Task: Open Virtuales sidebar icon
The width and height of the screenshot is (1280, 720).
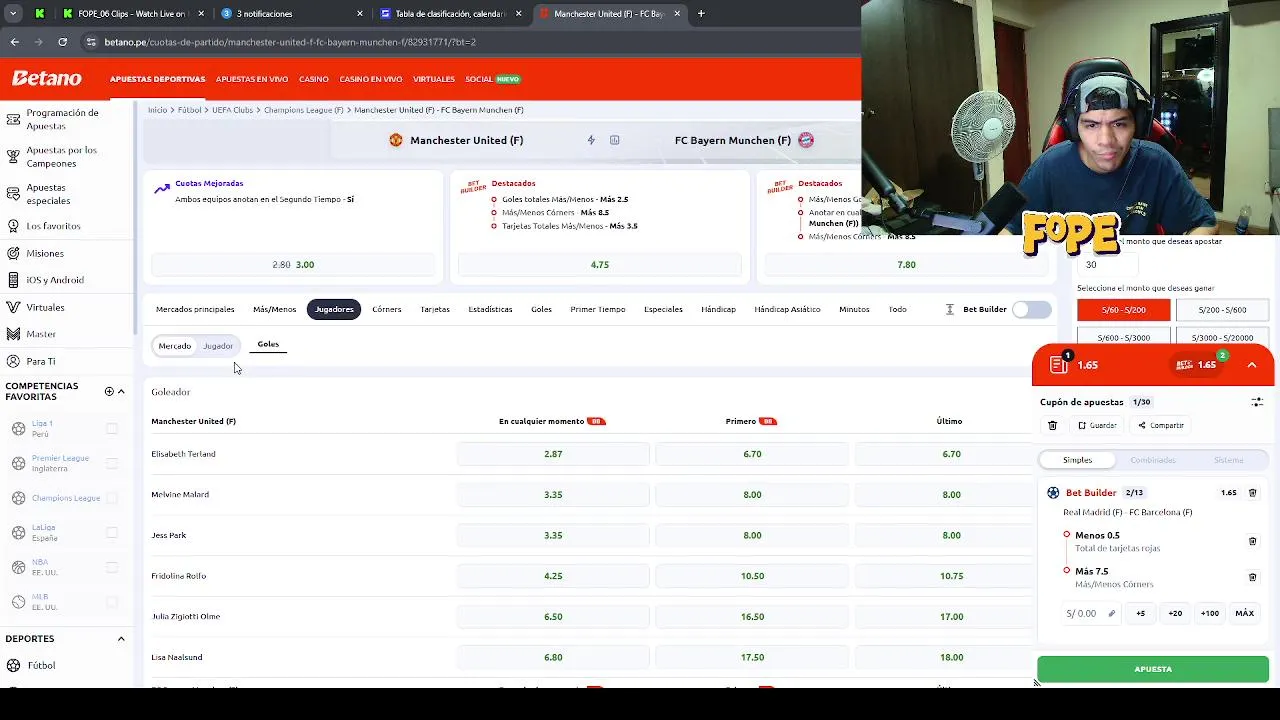Action: pyautogui.click(x=13, y=307)
